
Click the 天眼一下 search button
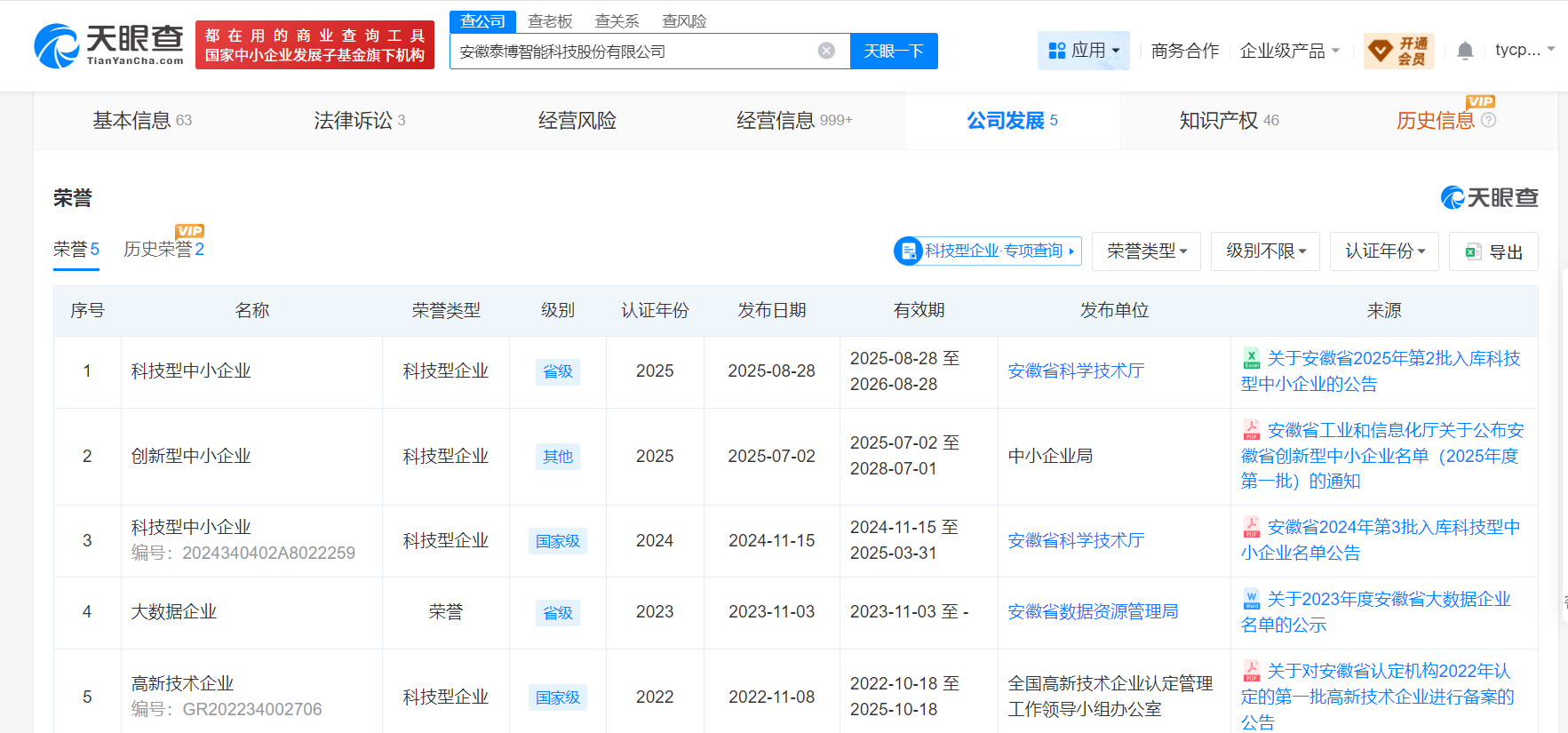tap(894, 51)
